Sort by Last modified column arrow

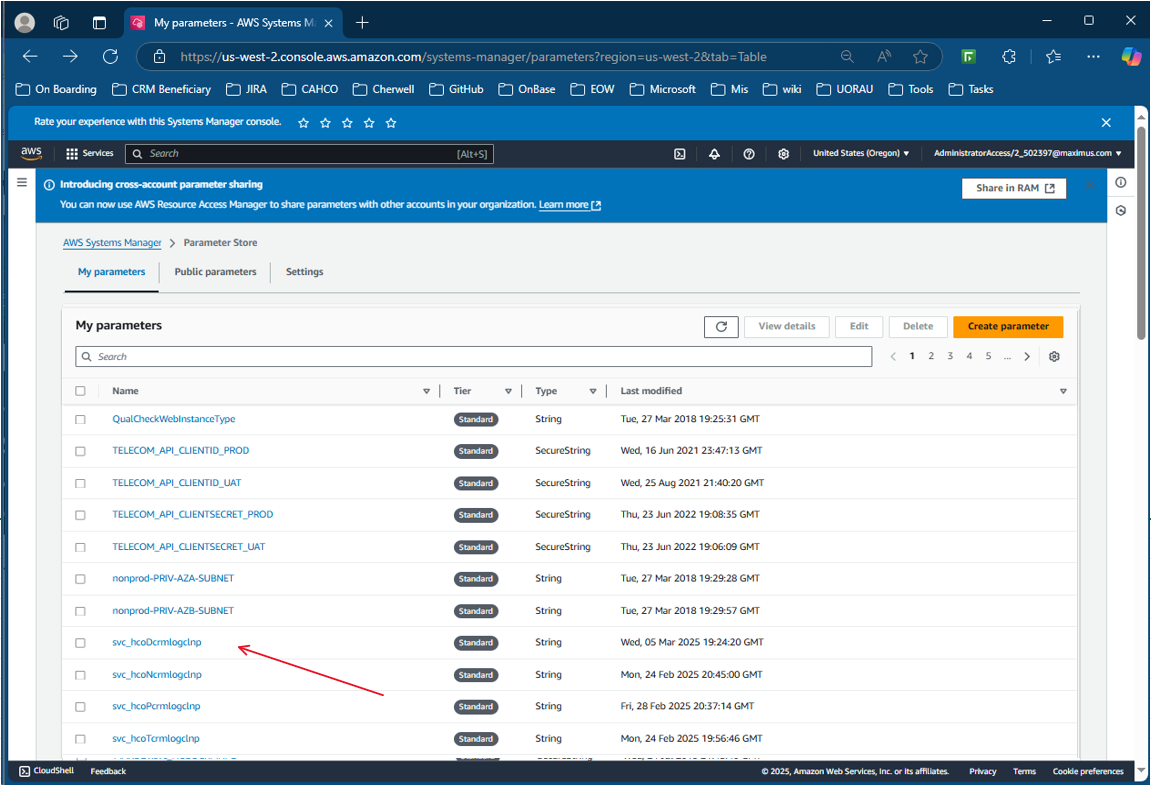(x=1063, y=391)
